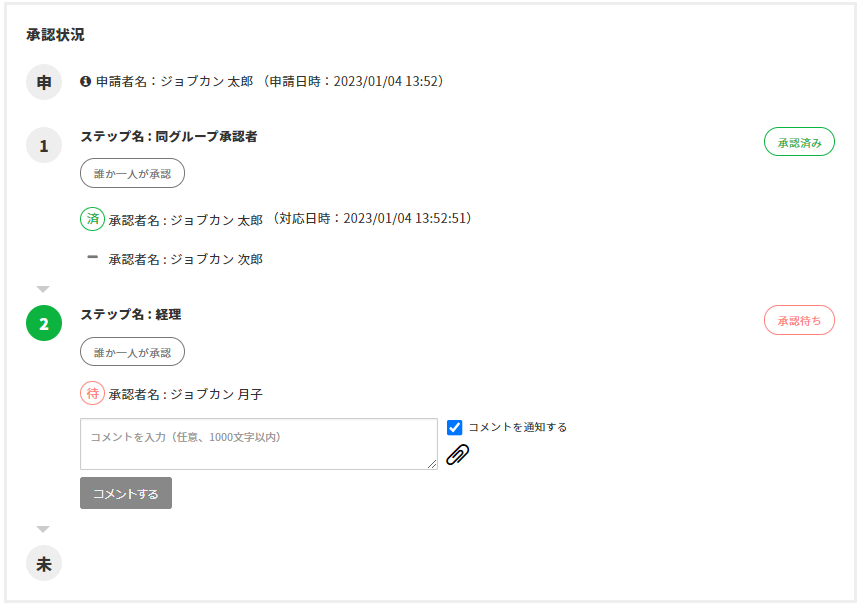Click the 承認済み status badge
Image resolution: width=860 pixels, height=606 pixels.
(x=799, y=142)
